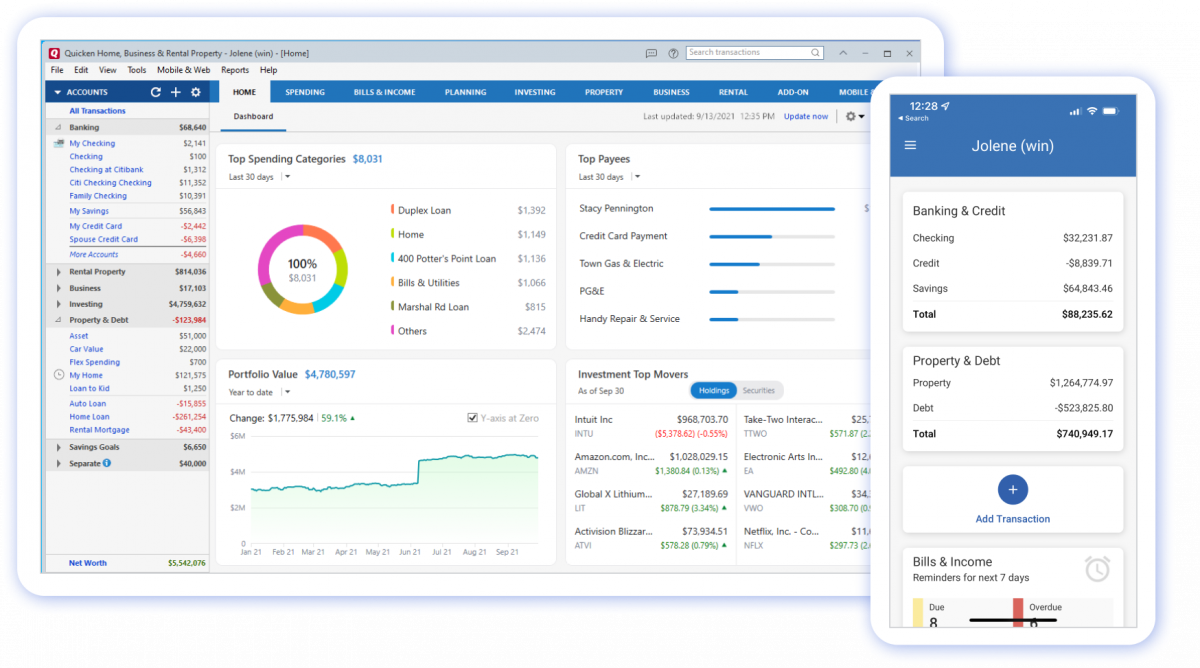Click the green arrow beside AMZN gain
The image size is (1200, 668).
(x=724, y=470)
